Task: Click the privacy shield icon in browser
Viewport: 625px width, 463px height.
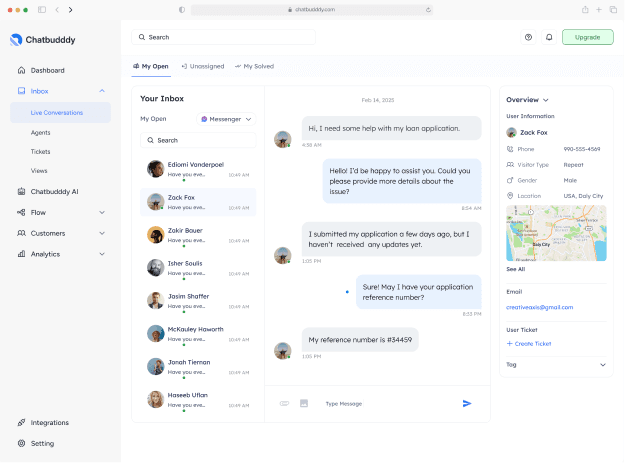Action: (182, 10)
